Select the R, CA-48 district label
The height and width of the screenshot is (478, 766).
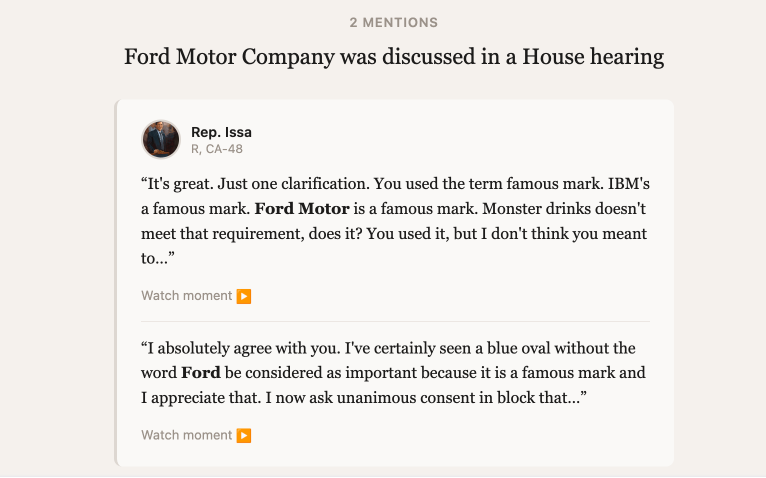click(x=217, y=149)
